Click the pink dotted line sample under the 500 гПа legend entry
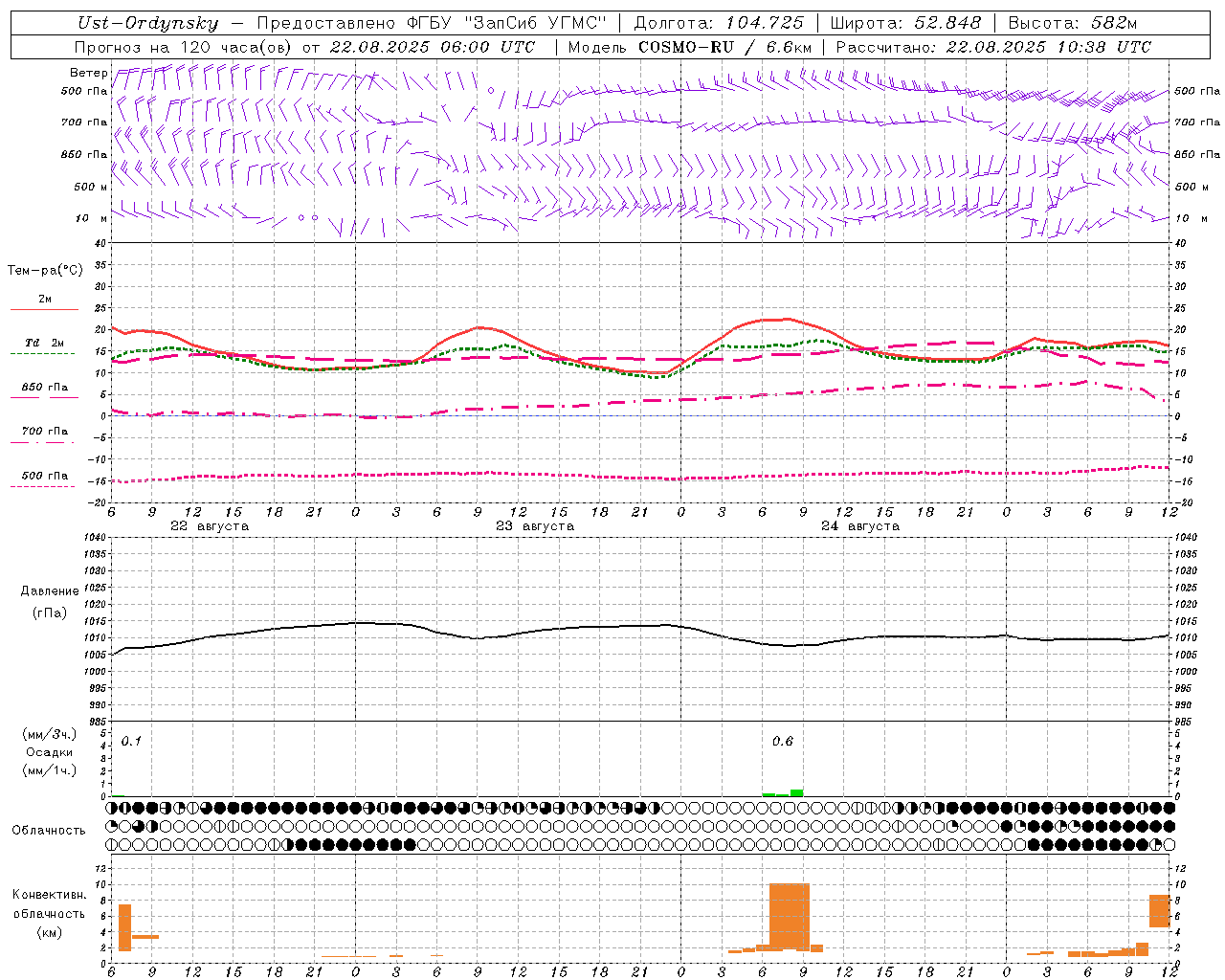 pos(44,486)
